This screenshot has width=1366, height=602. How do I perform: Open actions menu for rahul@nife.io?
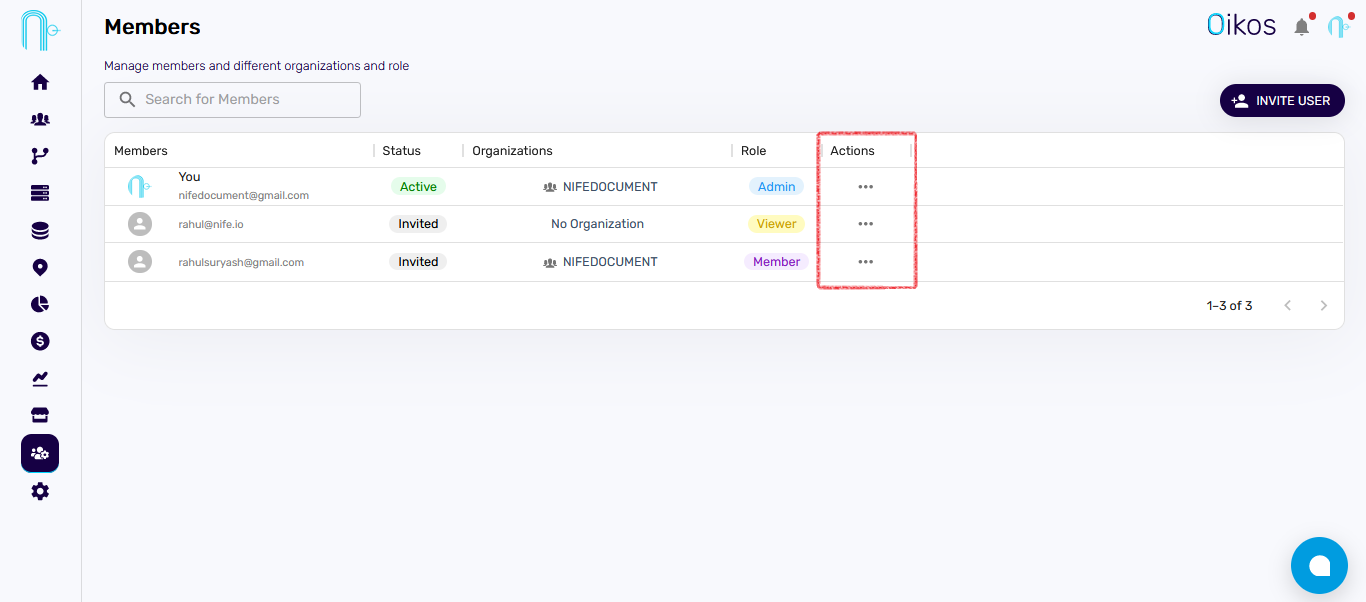click(865, 224)
